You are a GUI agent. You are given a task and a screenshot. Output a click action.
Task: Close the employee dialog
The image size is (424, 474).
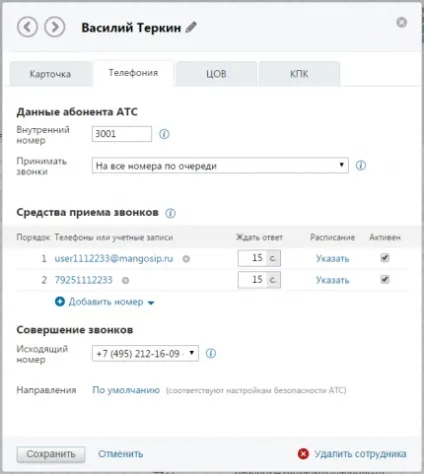click(x=402, y=22)
